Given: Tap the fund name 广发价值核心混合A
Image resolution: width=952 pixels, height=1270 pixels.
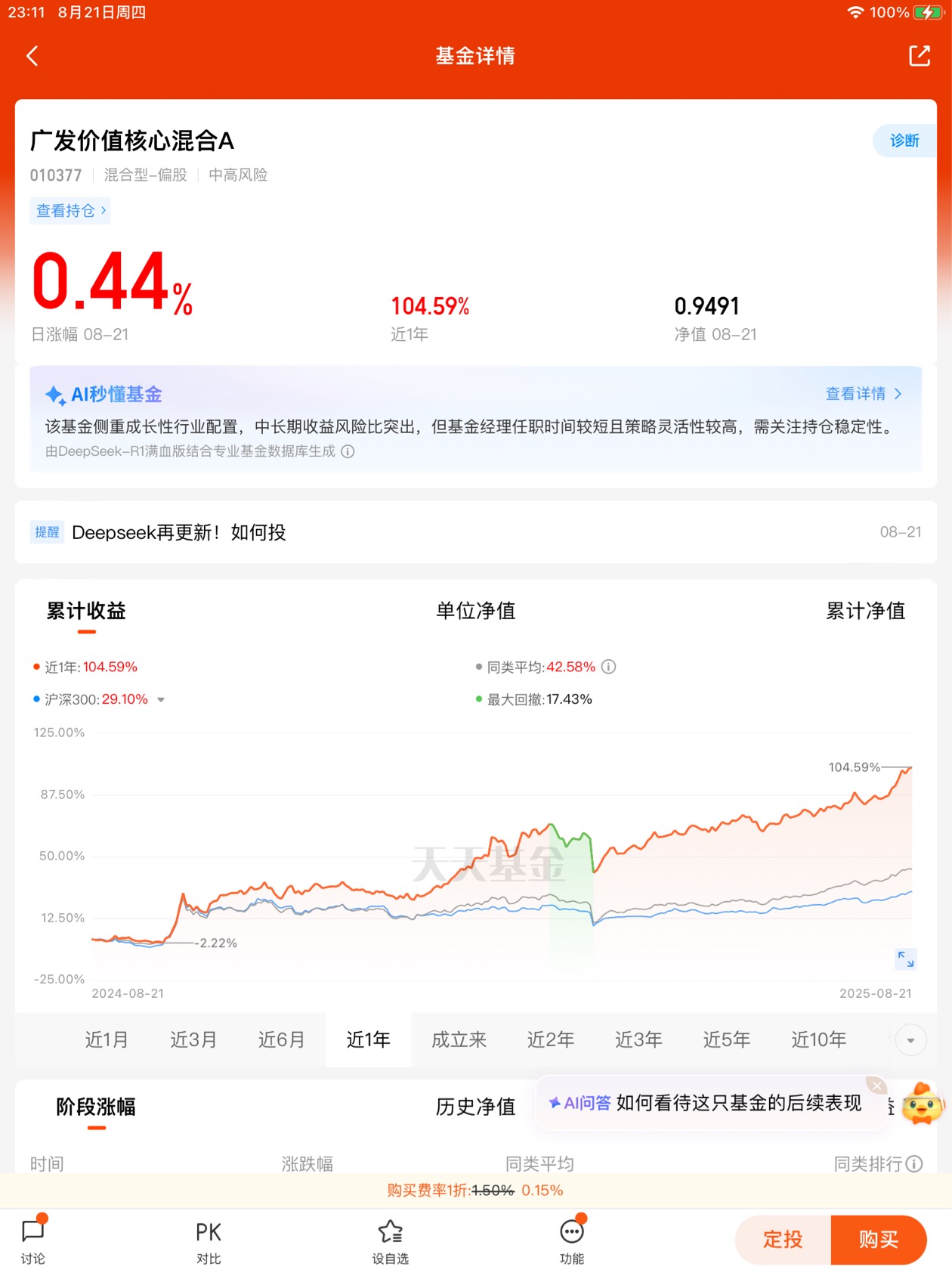Looking at the screenshot, I should coord(132,141).
